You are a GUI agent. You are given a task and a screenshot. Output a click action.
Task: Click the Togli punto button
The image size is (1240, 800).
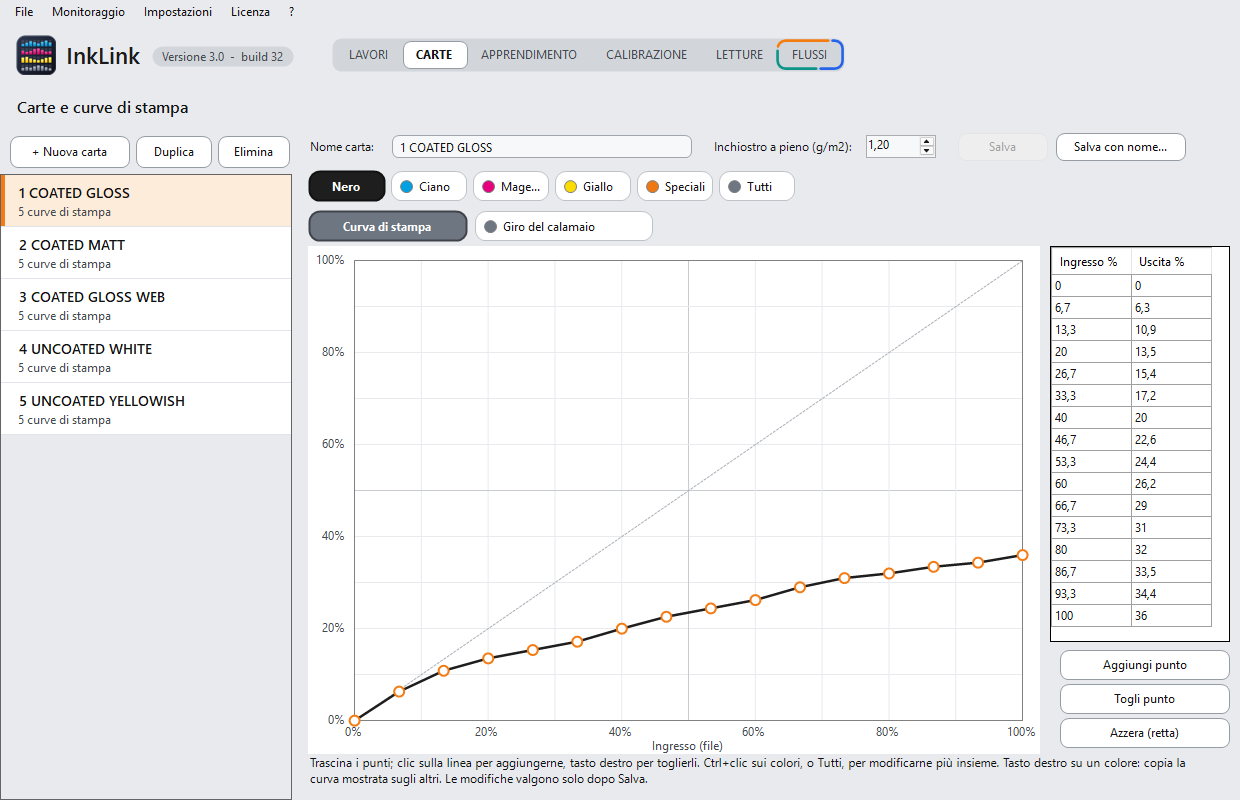[1144, 699]
